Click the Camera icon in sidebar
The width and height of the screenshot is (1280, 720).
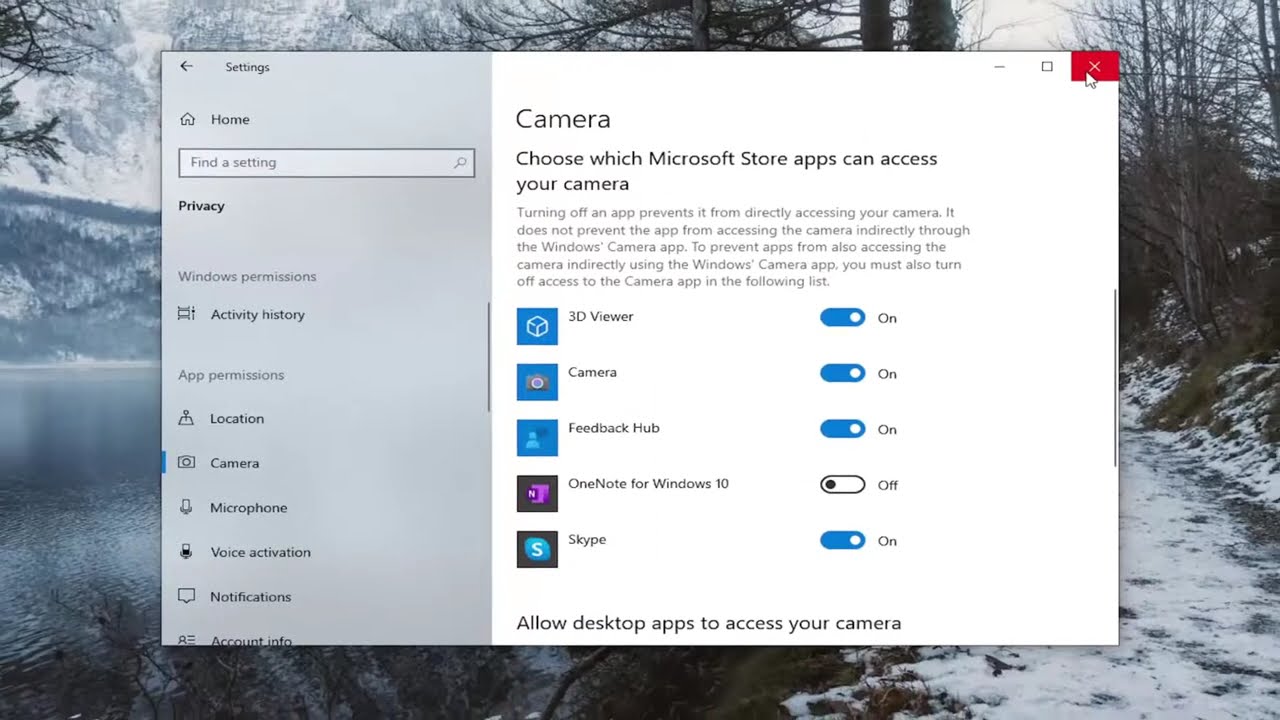tap(186, 462)
